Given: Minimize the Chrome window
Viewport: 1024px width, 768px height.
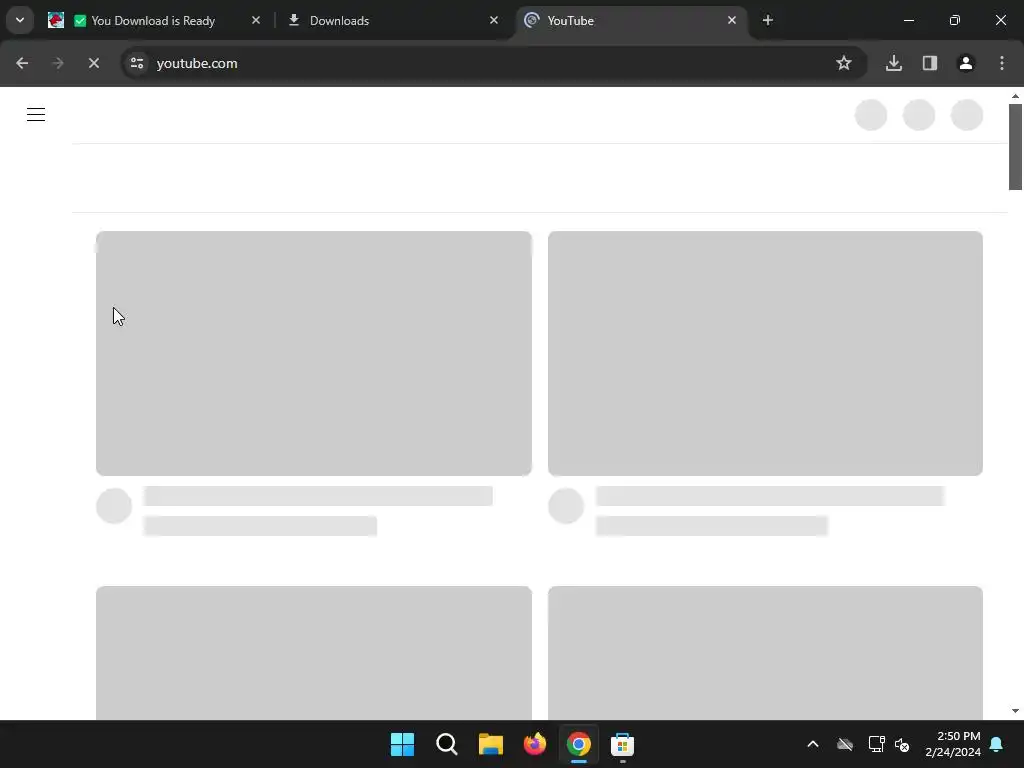Looking at the screenshot, I should pos(909,20).
